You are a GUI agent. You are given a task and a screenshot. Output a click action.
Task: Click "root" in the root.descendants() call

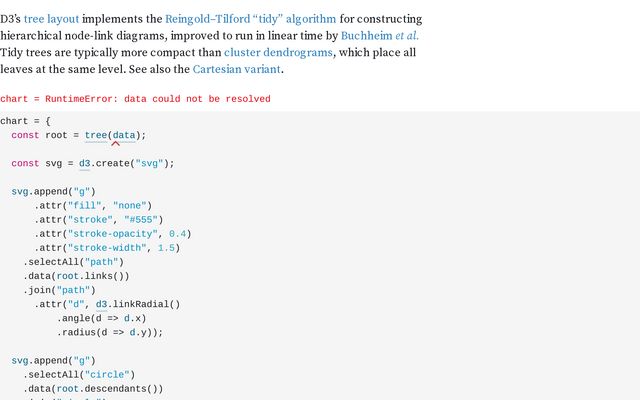[x=68, y=389]
